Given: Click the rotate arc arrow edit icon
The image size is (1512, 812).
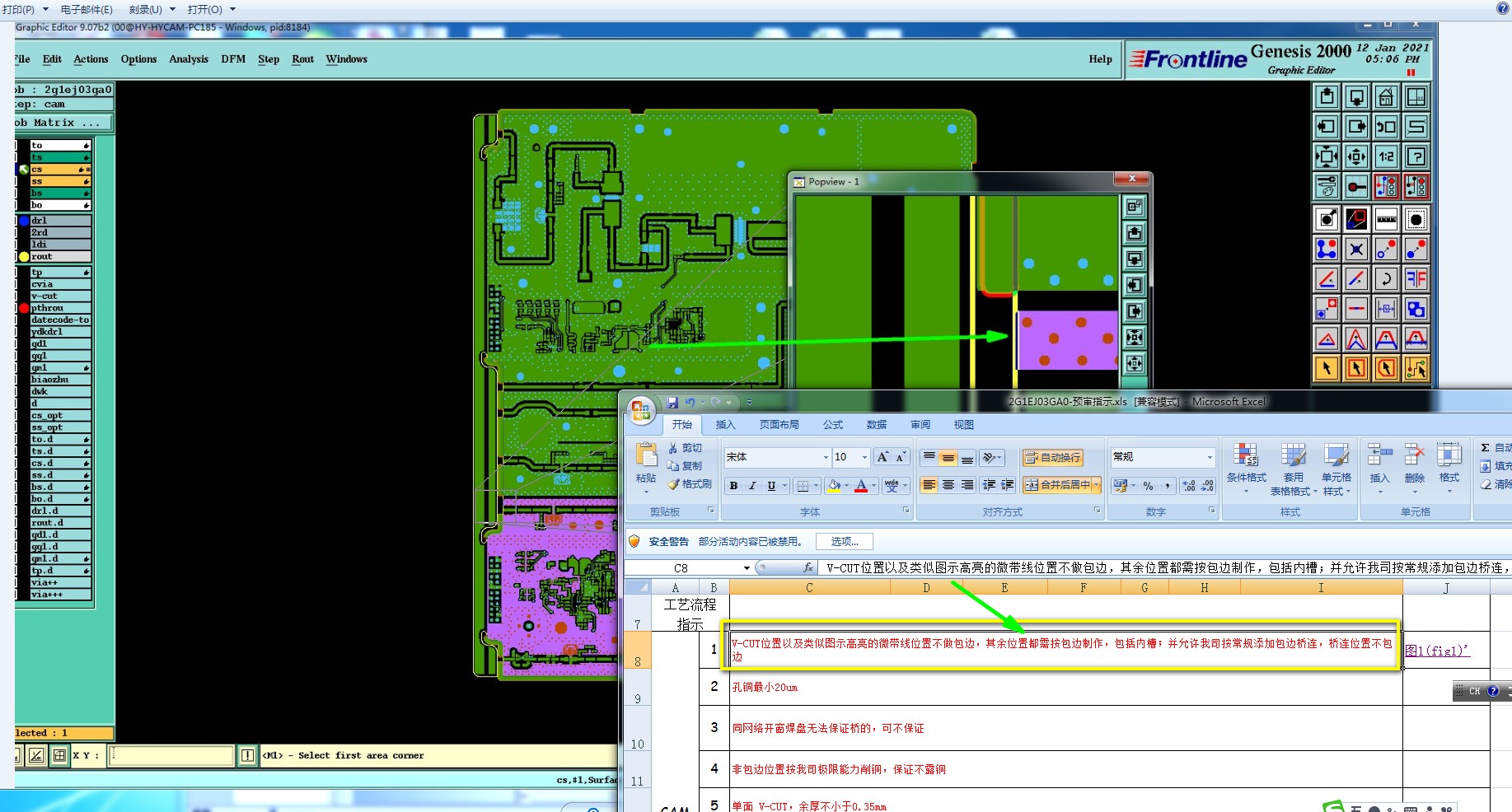Looking at the screenshot, I should pyautogui.click(x=1386, y=278).
